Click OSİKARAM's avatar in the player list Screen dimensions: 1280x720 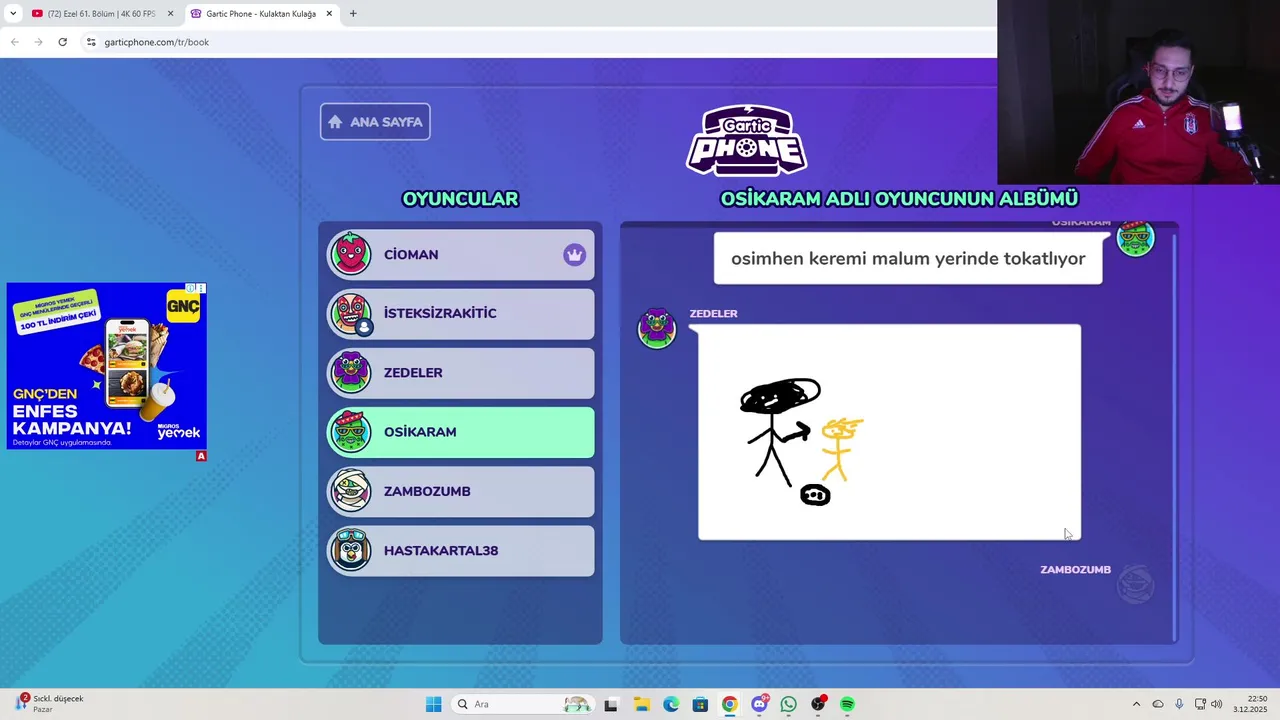[351, 432]
